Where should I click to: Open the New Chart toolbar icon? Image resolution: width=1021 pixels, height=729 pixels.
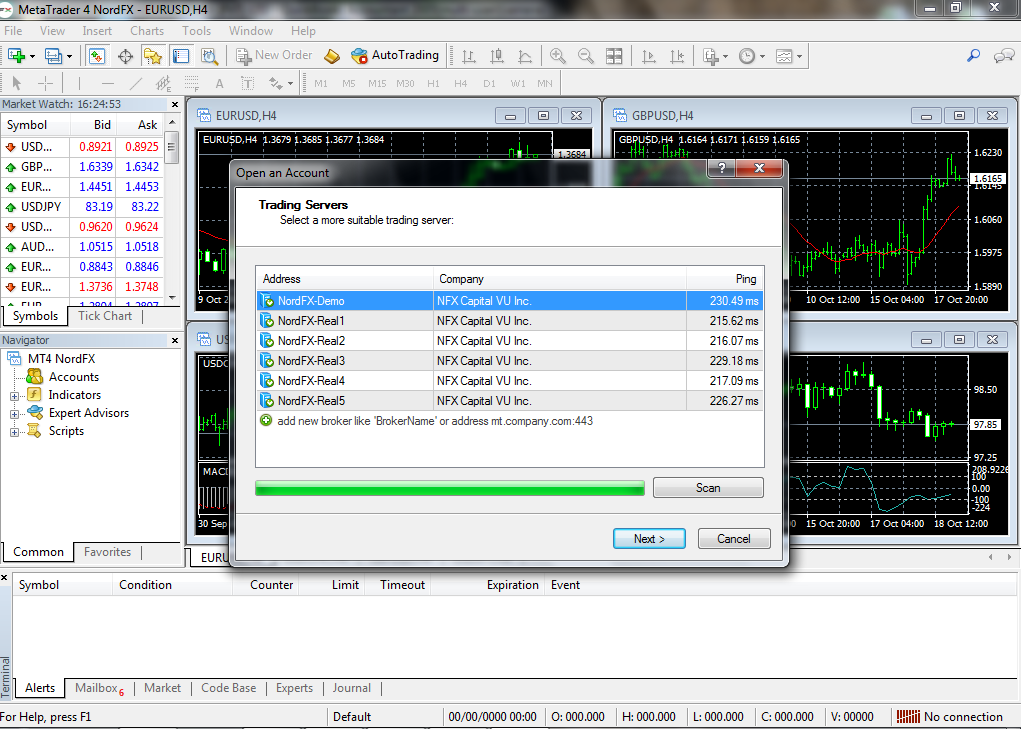click(x=16, y=56)
